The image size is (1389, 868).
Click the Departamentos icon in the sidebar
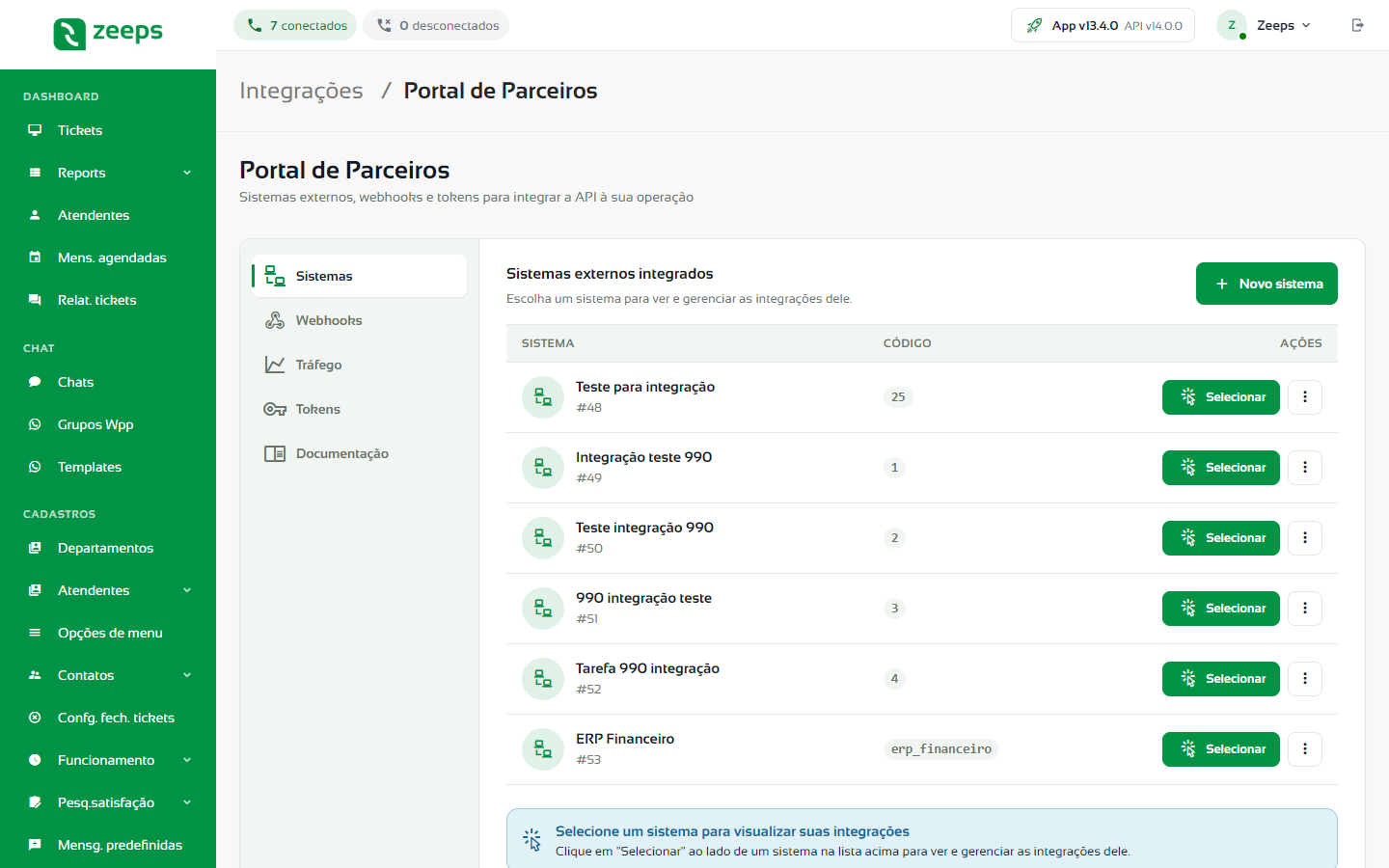coord(35,548)
